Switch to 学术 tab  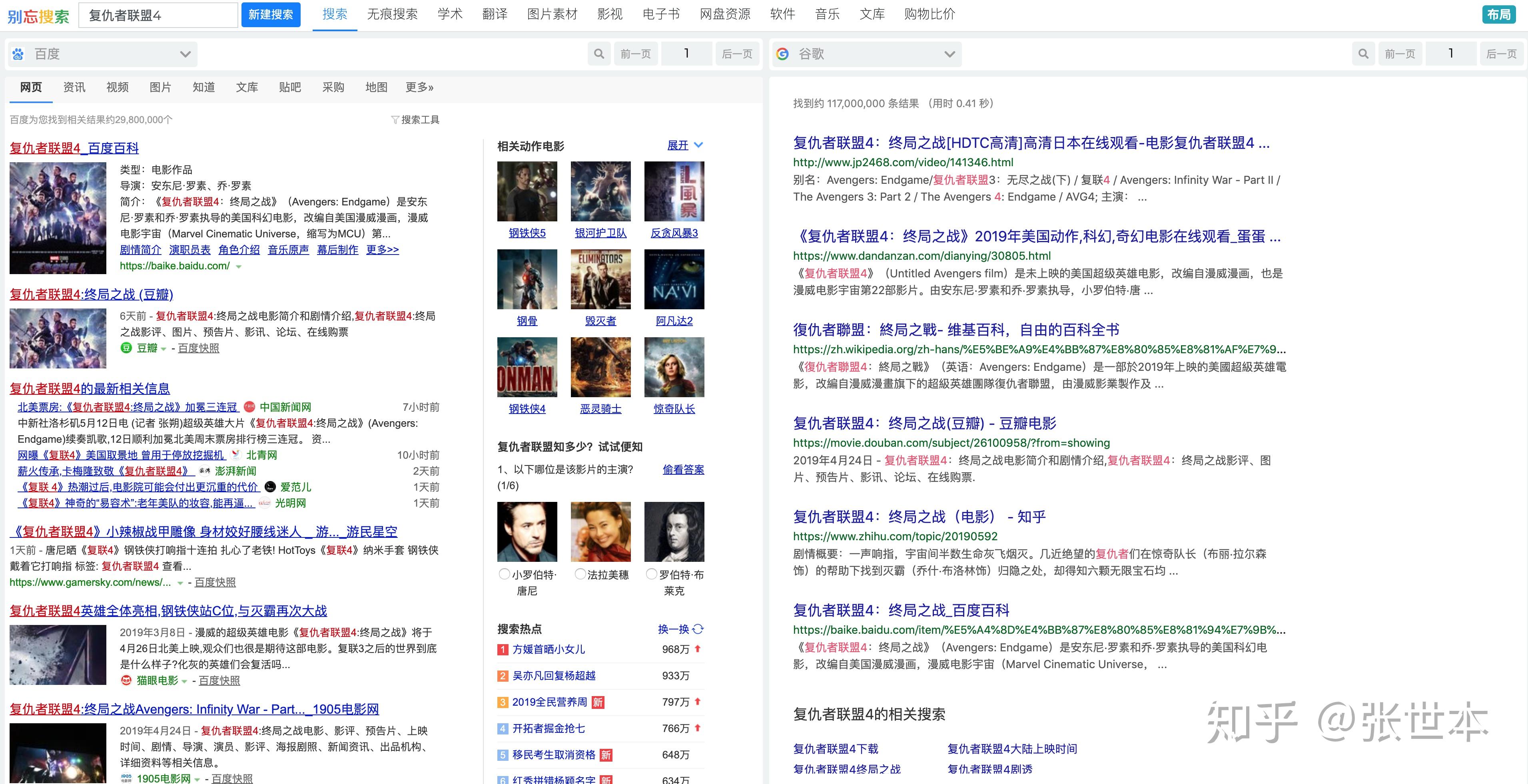(450, 14)
